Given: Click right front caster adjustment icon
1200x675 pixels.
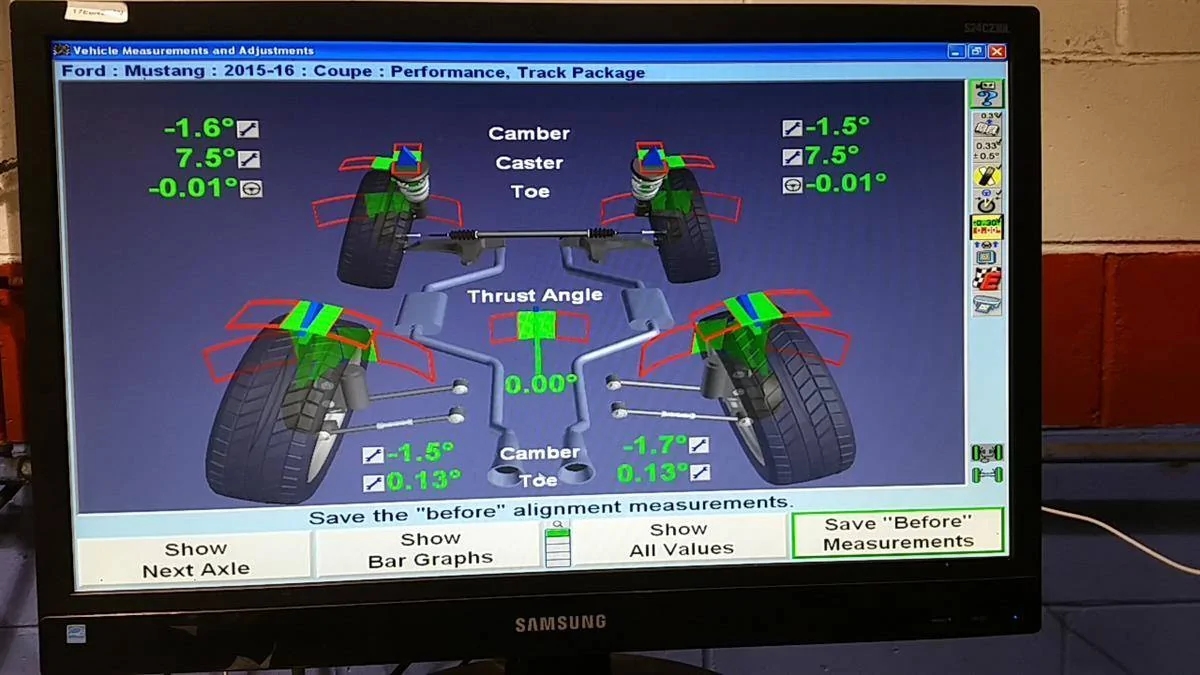Looking at the screenshot, I should [792, 156].
